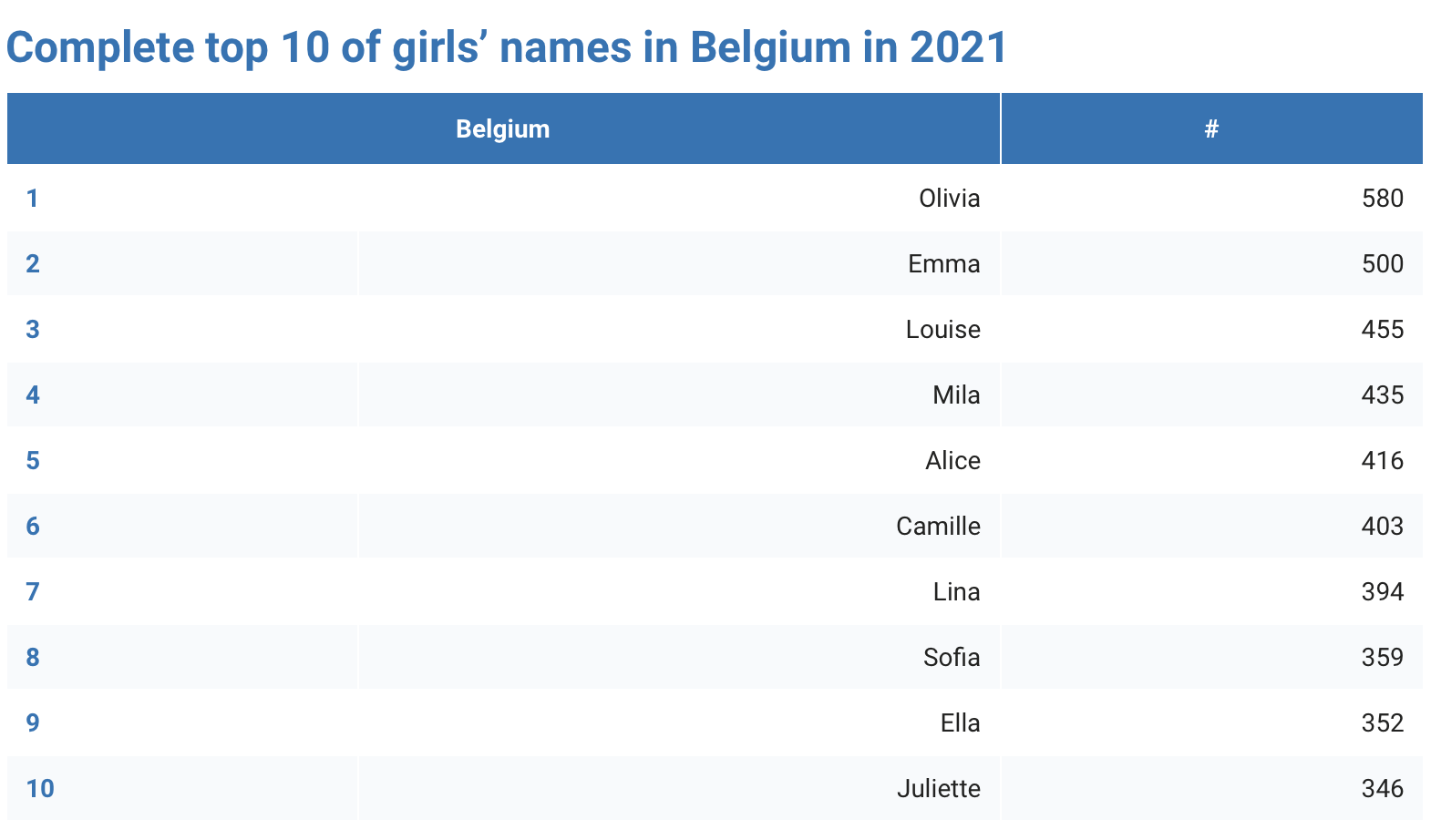The height and width of the screenshot is (840, 1431).
Task: Click the name Camille
Action: click(x=938, y=526)
